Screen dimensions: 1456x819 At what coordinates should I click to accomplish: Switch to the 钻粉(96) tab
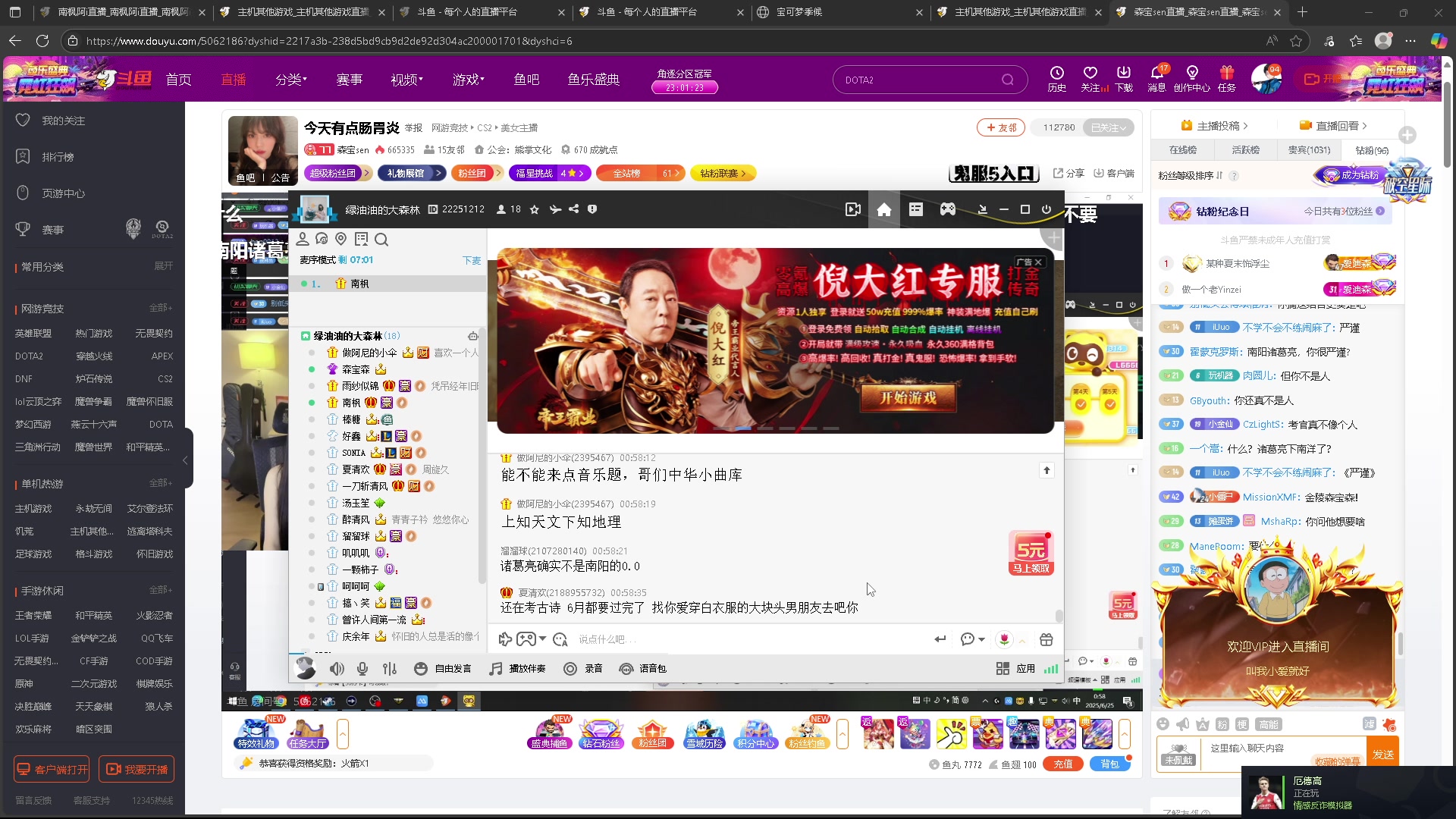[x=1372, y=150]
